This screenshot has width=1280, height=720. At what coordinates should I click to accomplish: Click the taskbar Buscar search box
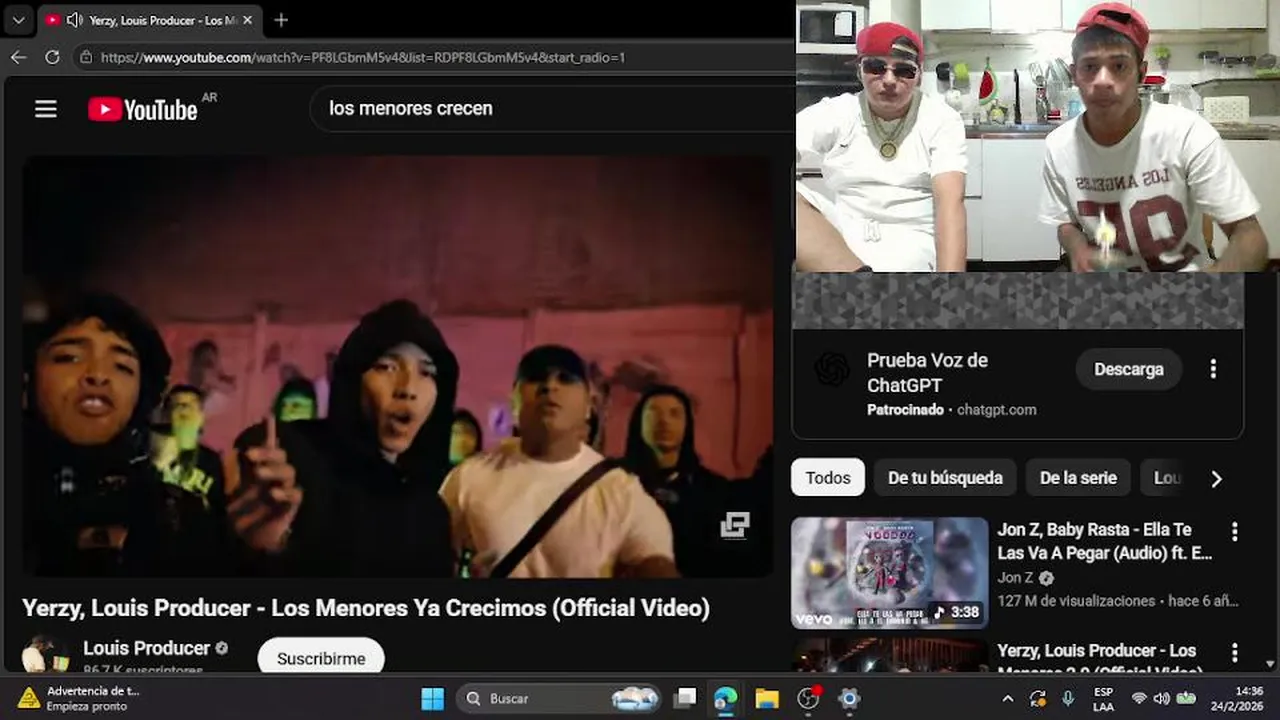click(559, 698)
